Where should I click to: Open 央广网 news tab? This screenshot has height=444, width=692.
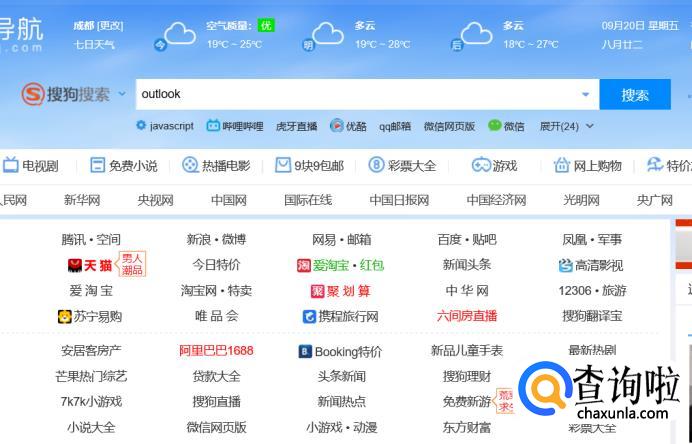(x=655, y=200)
